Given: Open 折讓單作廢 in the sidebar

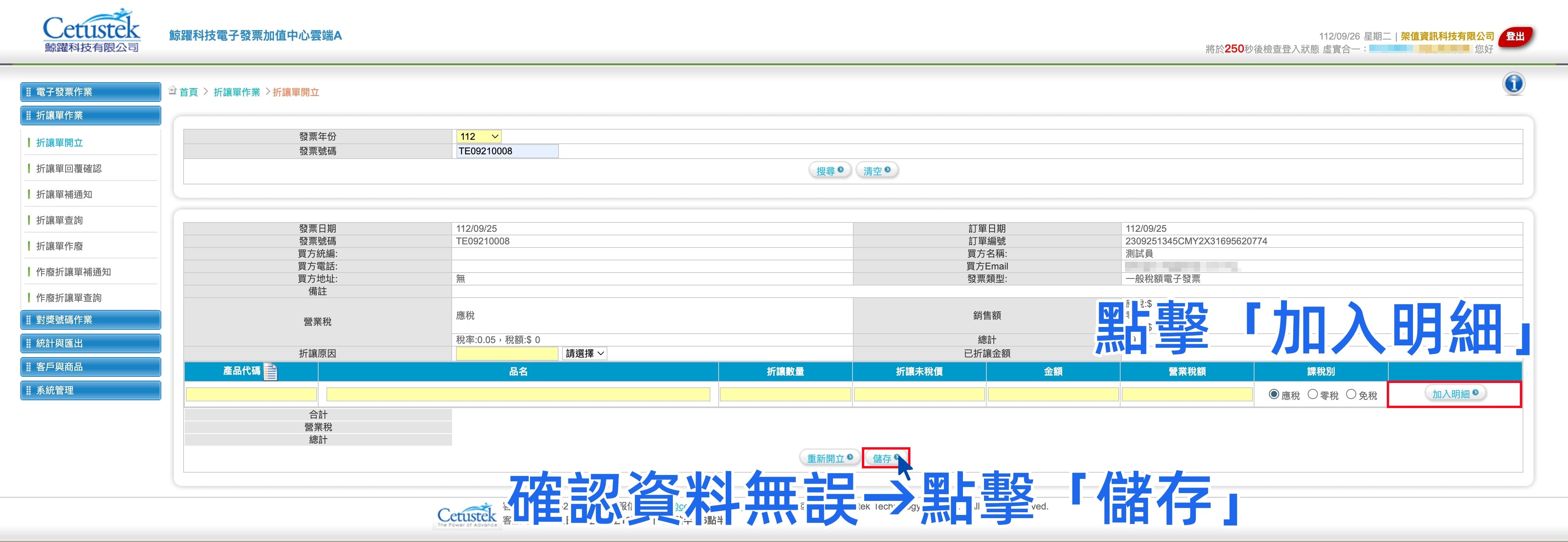Looking at the screenshot, I should [59, 246].
